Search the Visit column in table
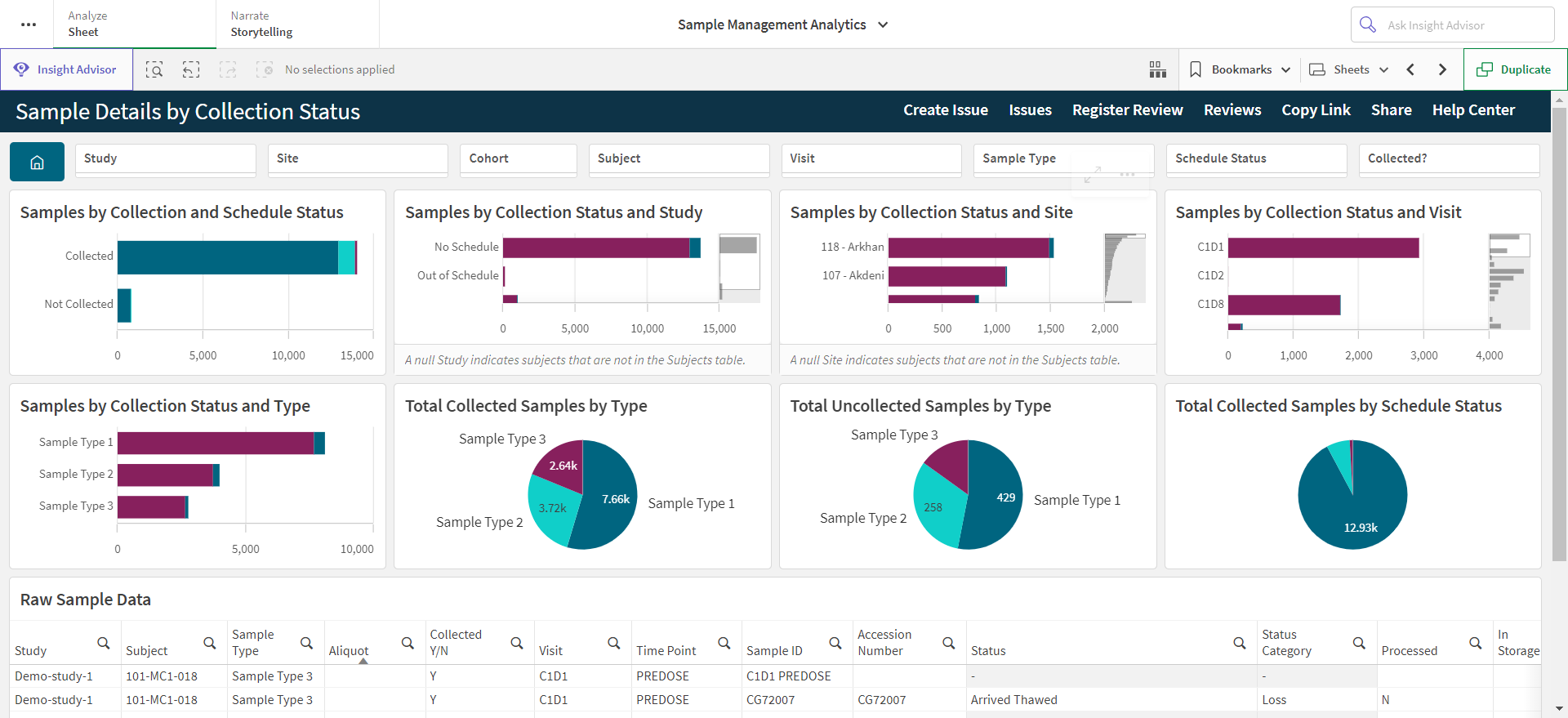The width and height of the screenshot is (1568, 718). (613, 643)
